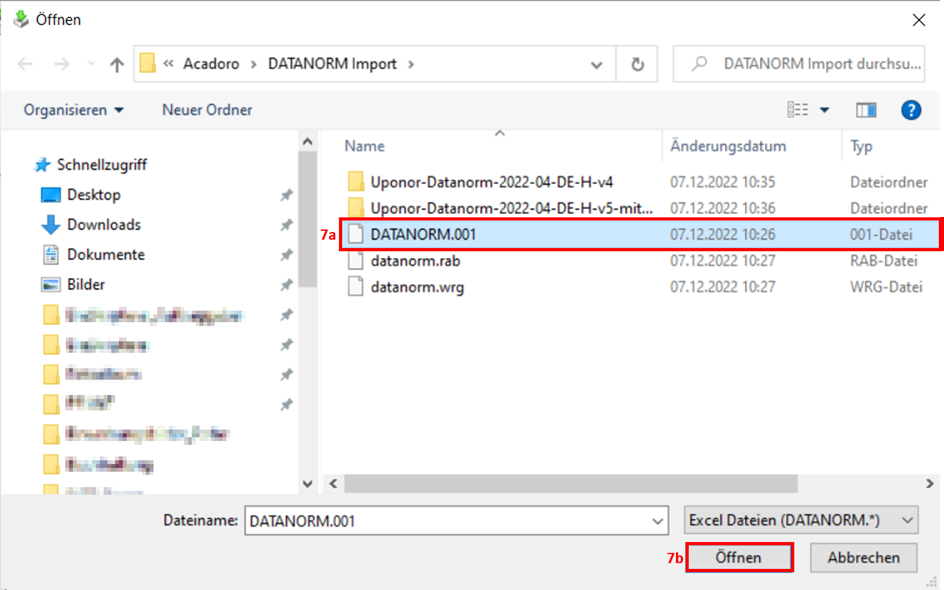Expand the view options dropdown arrow
This screenshot has height=590, width=944.
(825, 110)
